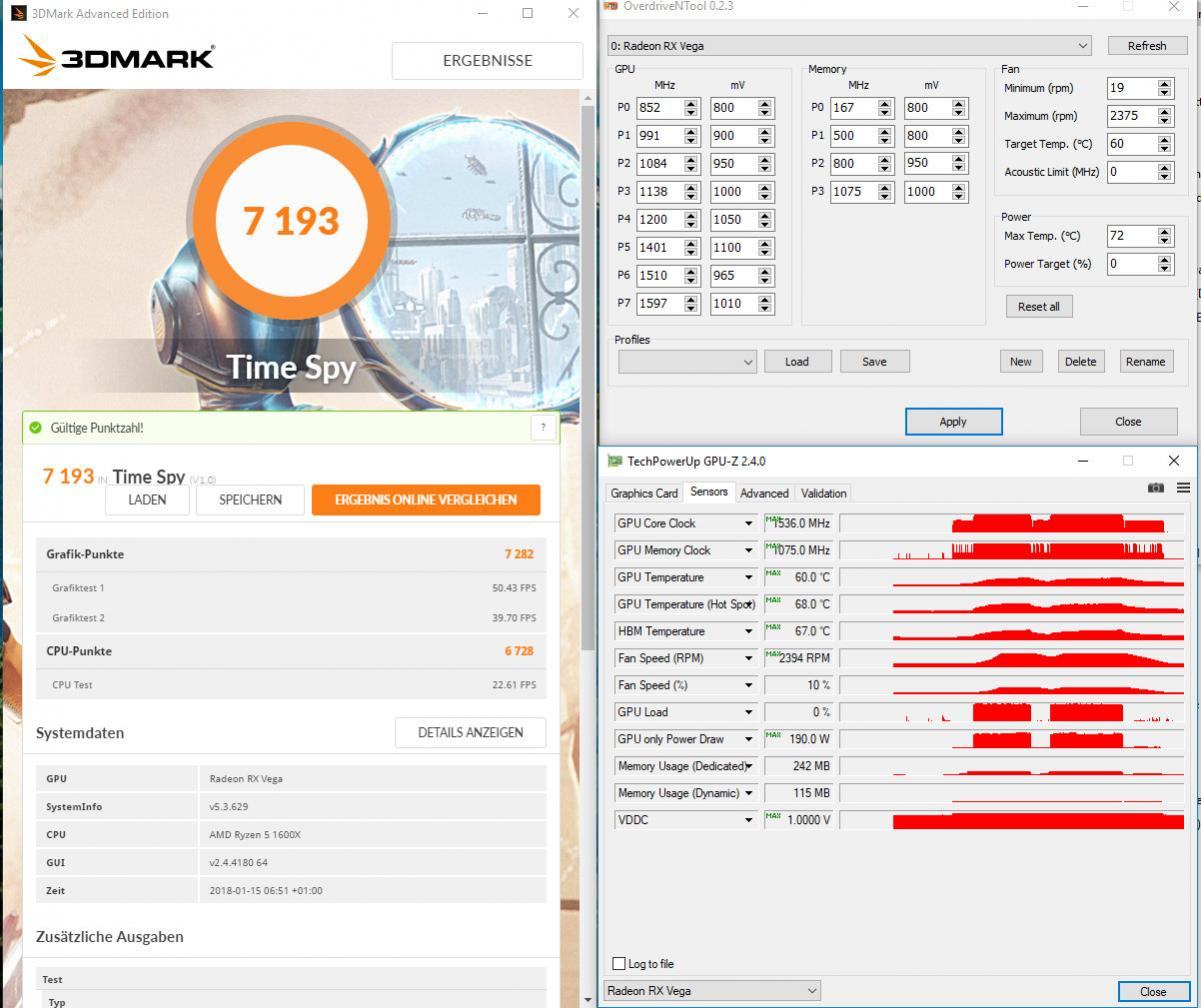Click the Save profile button
1201x1008 pixels.
click(x=874, y=361)
